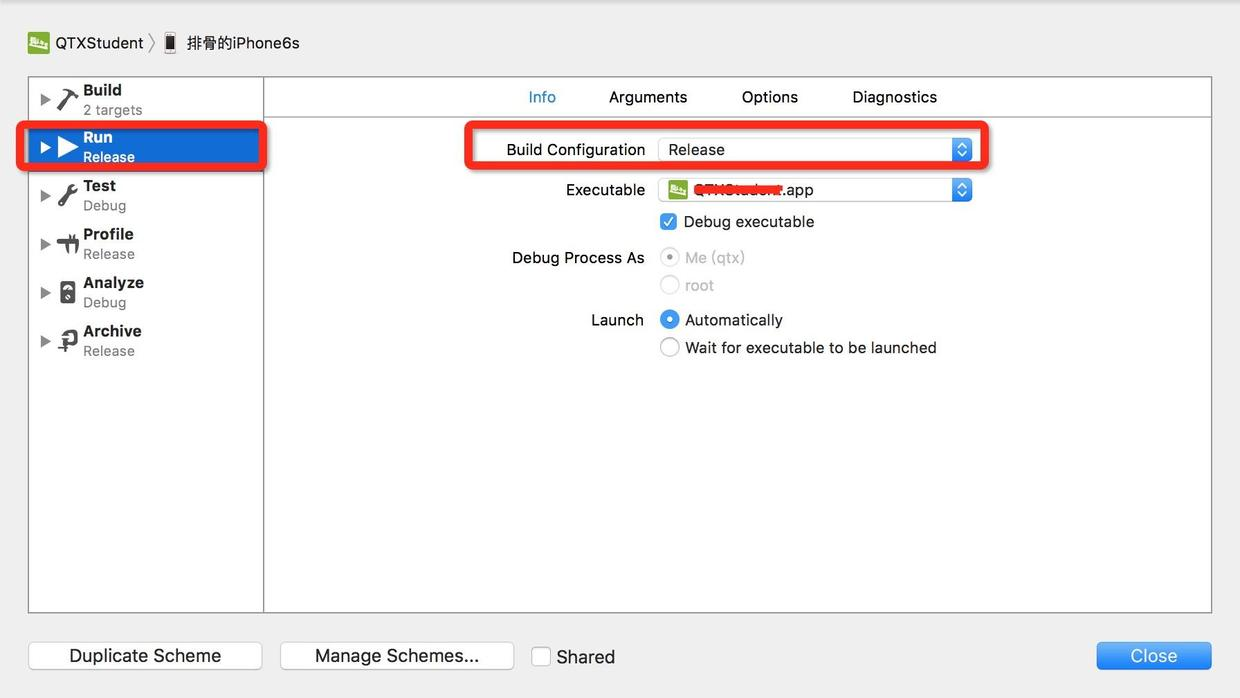Open the Build Configuration dropdown
1240x698 pixels.
click(814, 150)
